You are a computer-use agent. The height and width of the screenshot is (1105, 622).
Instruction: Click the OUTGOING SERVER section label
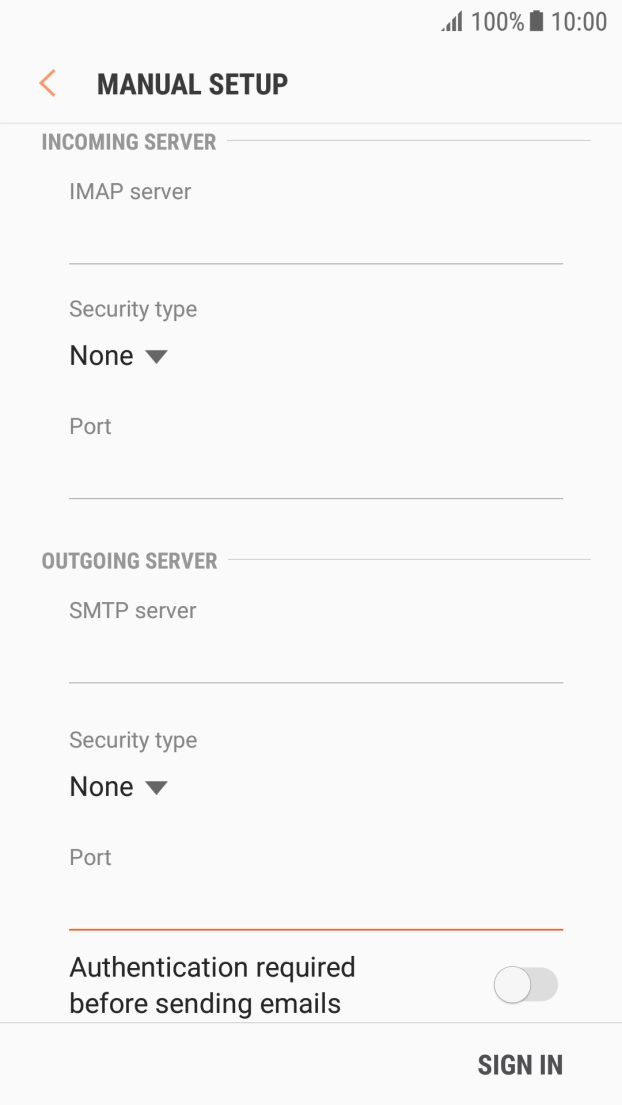point(128,561)
